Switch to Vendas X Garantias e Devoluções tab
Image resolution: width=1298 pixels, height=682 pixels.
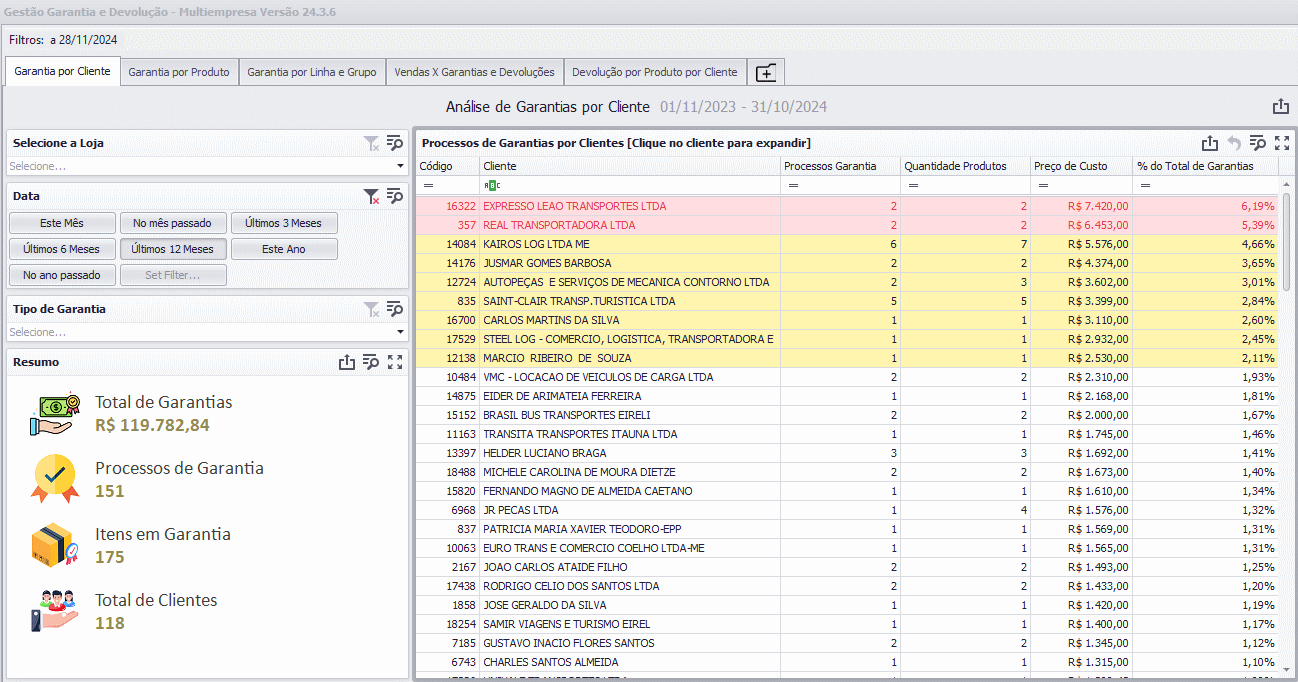[474, 72]
